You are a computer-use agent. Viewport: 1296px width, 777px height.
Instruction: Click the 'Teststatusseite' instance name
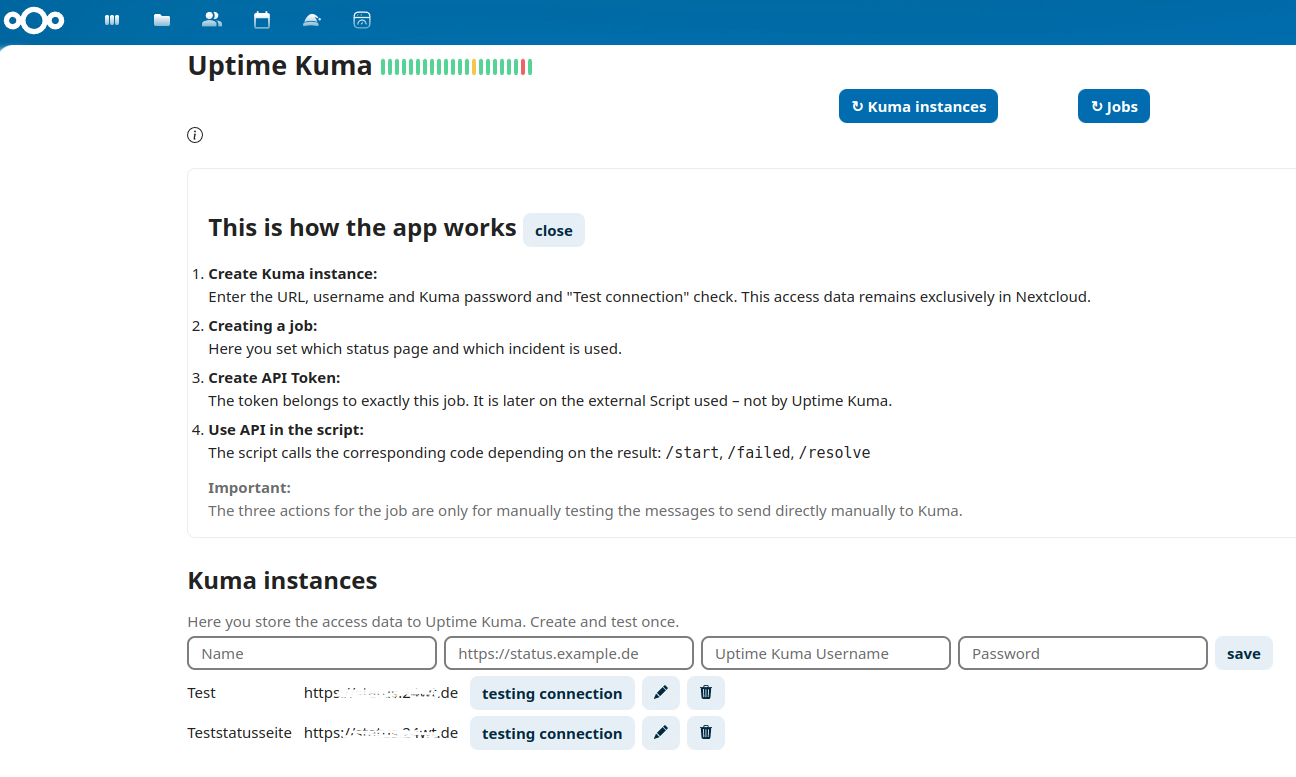tap(239, 733)
